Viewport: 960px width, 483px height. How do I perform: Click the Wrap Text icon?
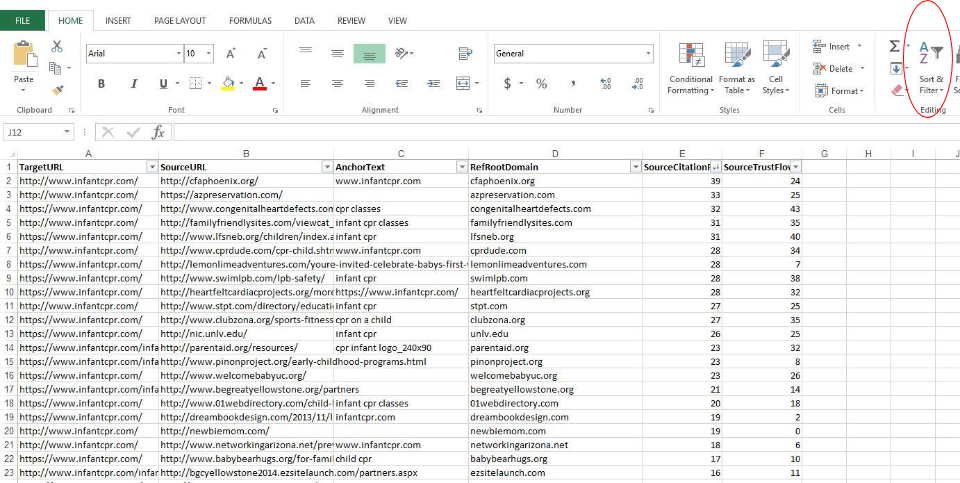pos(465,54)
